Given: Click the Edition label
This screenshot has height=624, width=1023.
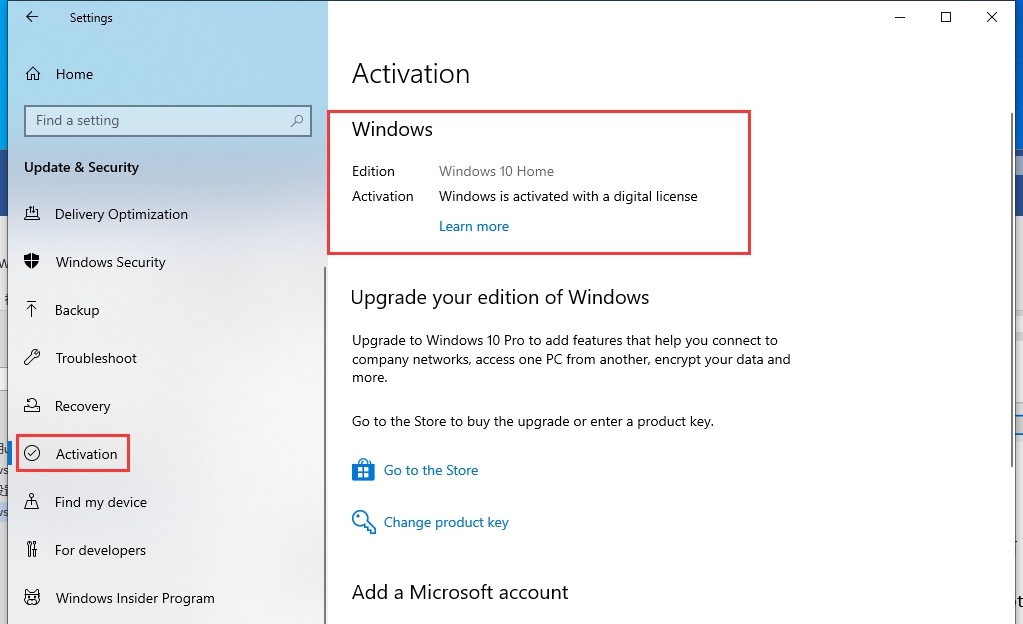Looking at the screenshot, I should 373,171.
